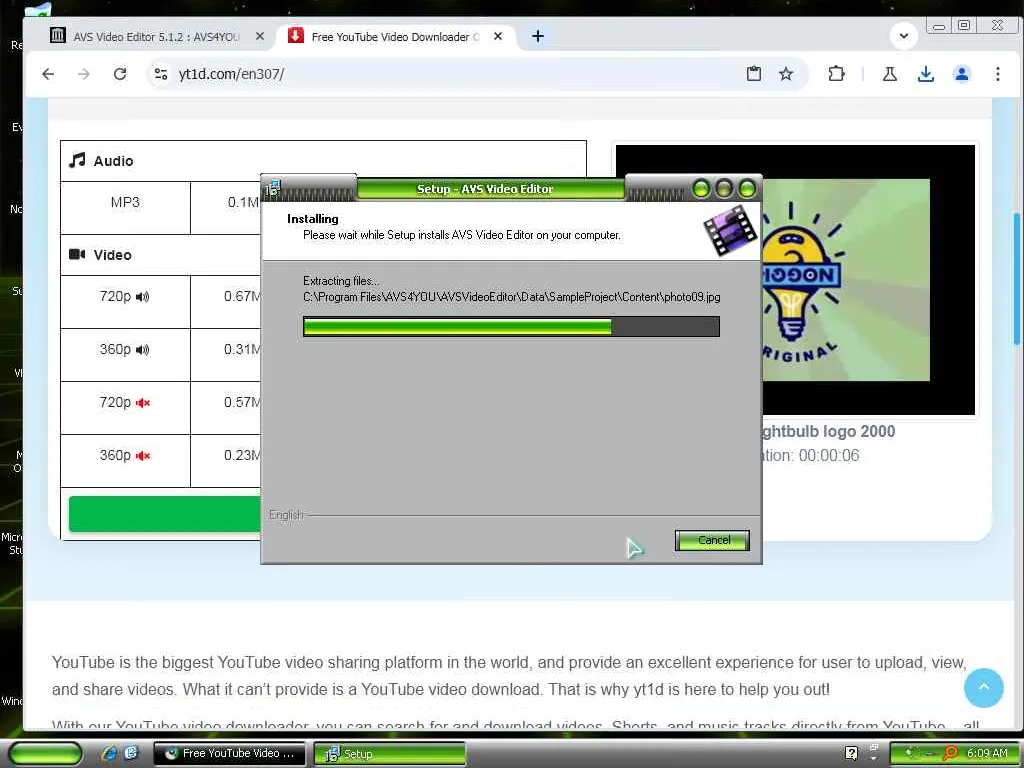
Task: Close the Free YouTube Video Downloader tab
Action: pyautogui.click(x=498, y=37)
